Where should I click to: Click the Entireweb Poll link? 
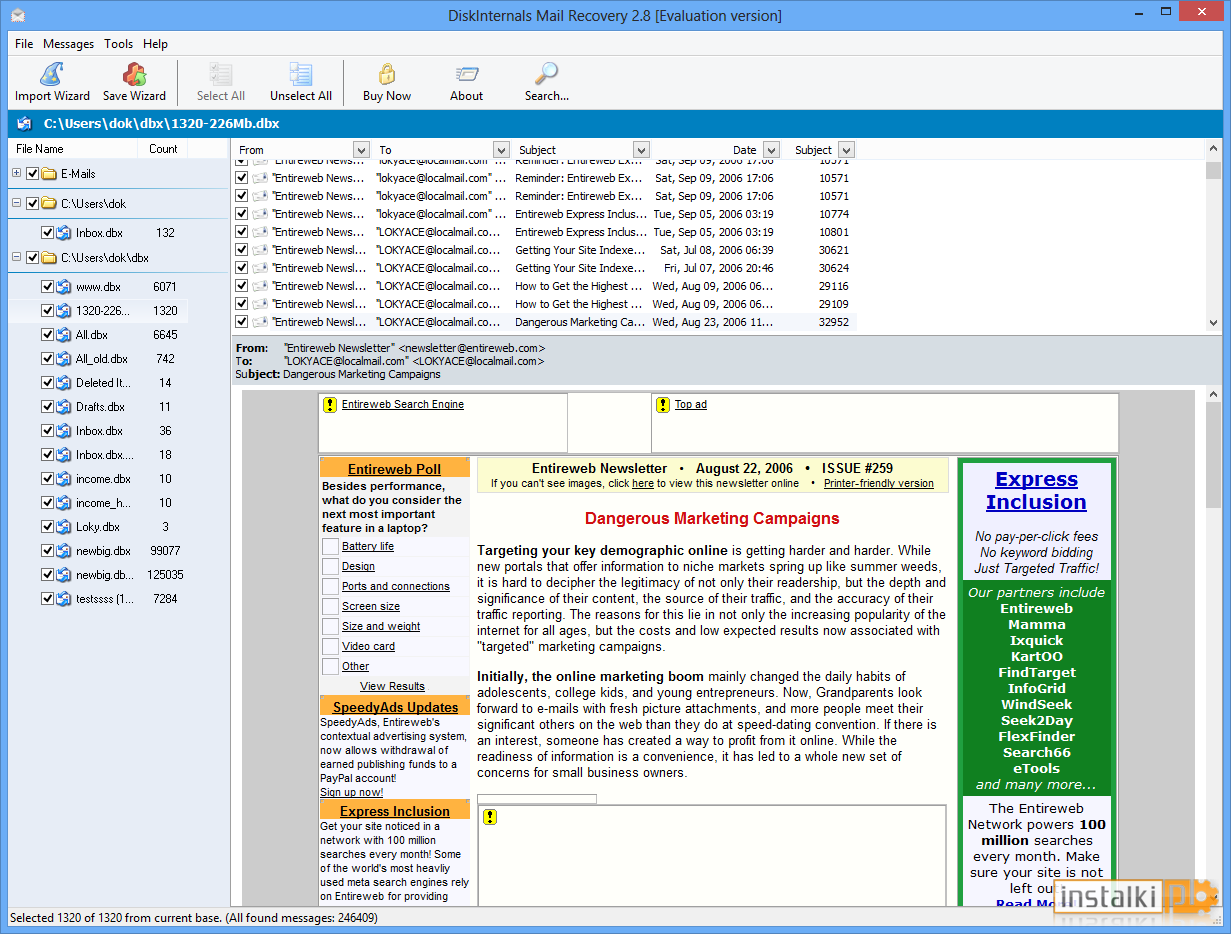coord(394,469)
